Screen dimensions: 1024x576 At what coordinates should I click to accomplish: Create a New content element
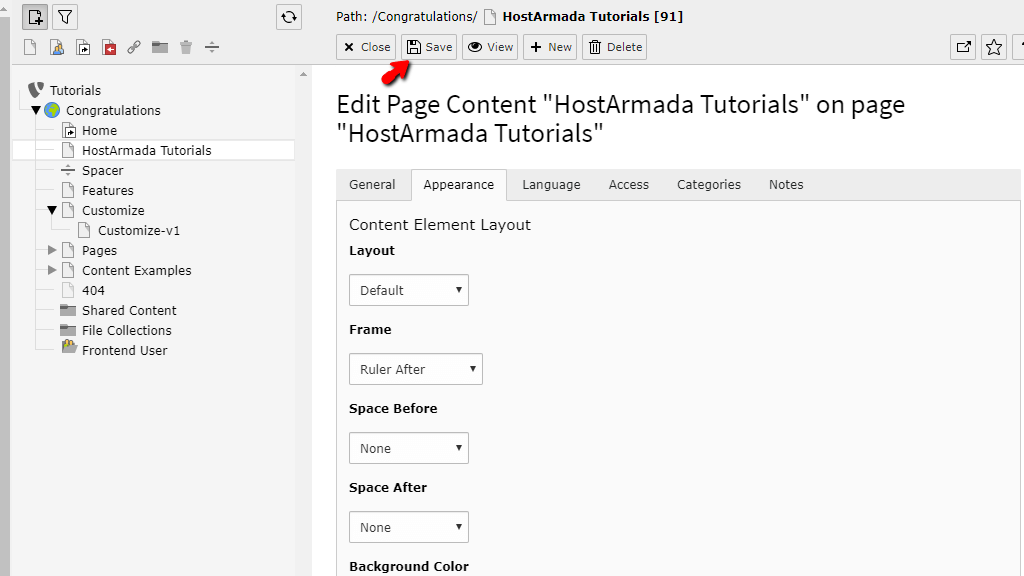point(550,47)
